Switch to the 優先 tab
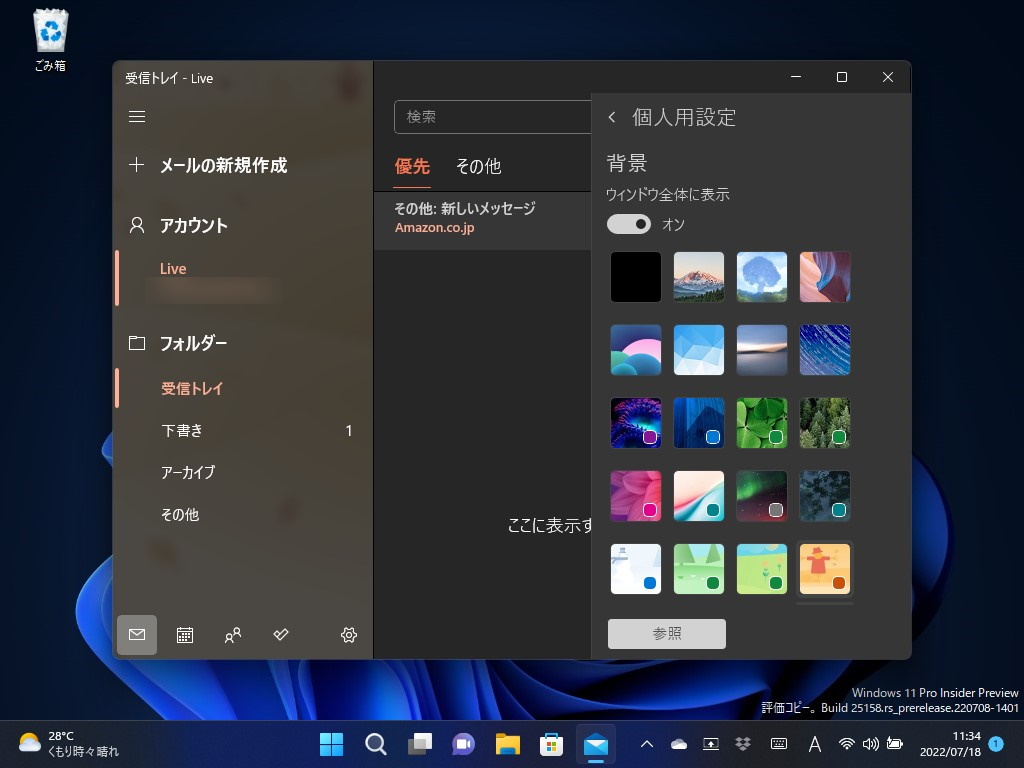Viewport: 1024px width, 768px height. pos(412,167)
